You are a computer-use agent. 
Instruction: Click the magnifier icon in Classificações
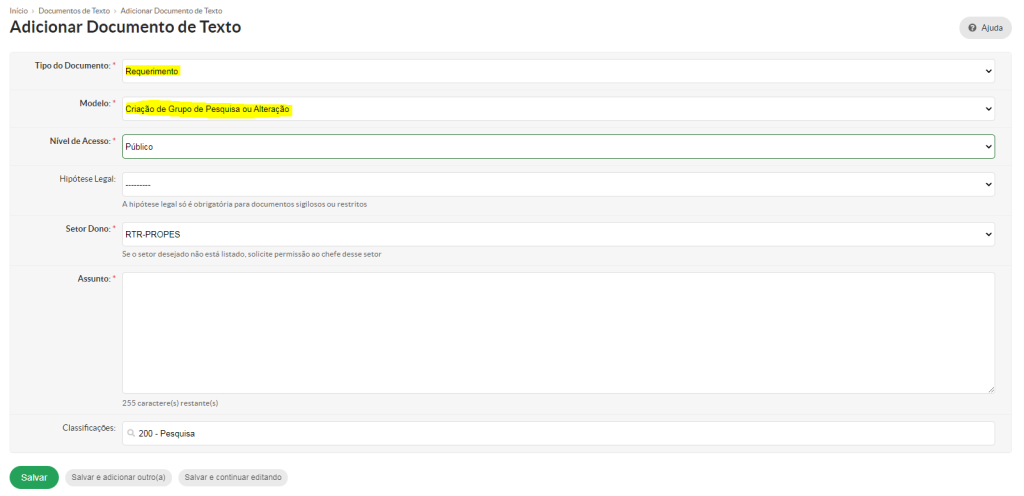[131, 434]
